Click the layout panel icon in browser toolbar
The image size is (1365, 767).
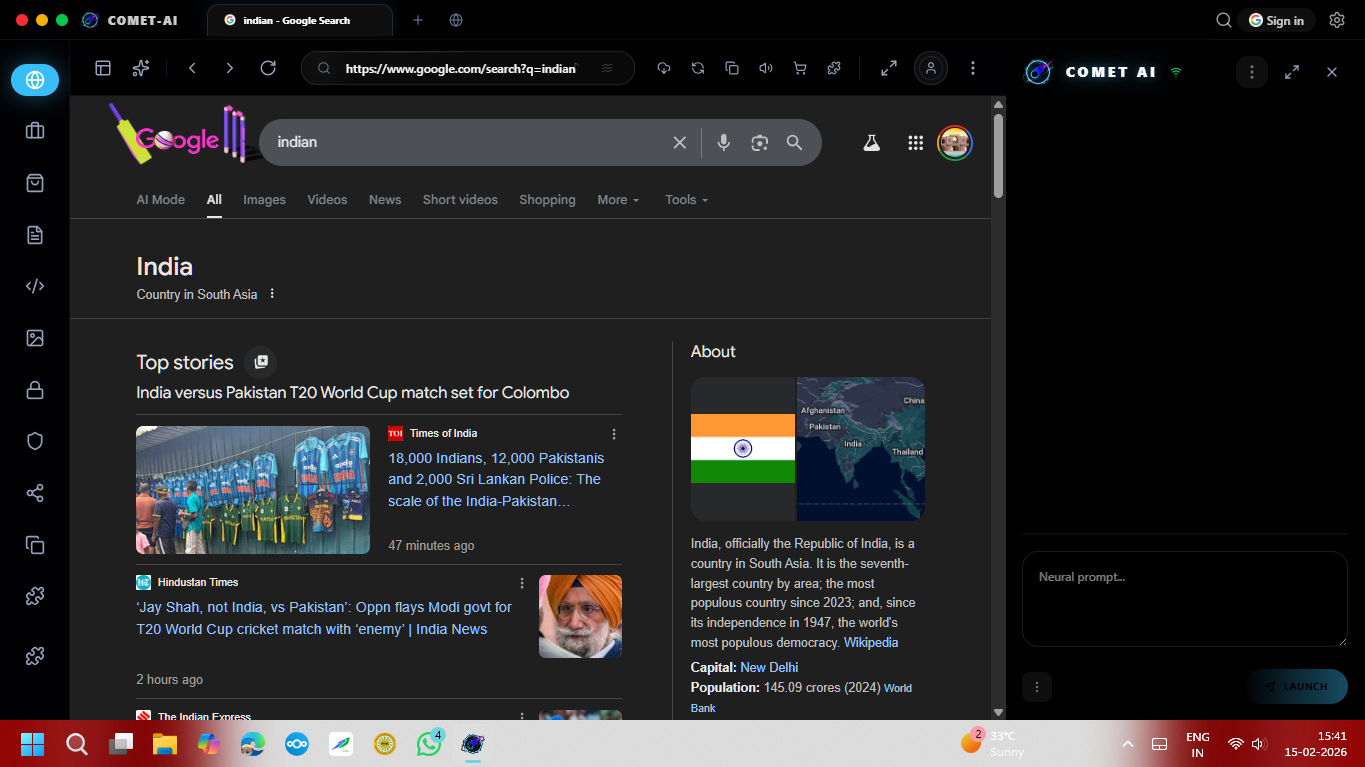[x=103, y=68]
